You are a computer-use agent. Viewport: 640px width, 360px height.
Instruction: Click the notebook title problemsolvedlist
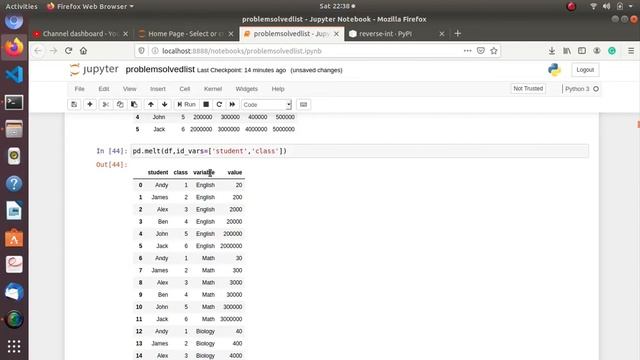click(160, 69)
